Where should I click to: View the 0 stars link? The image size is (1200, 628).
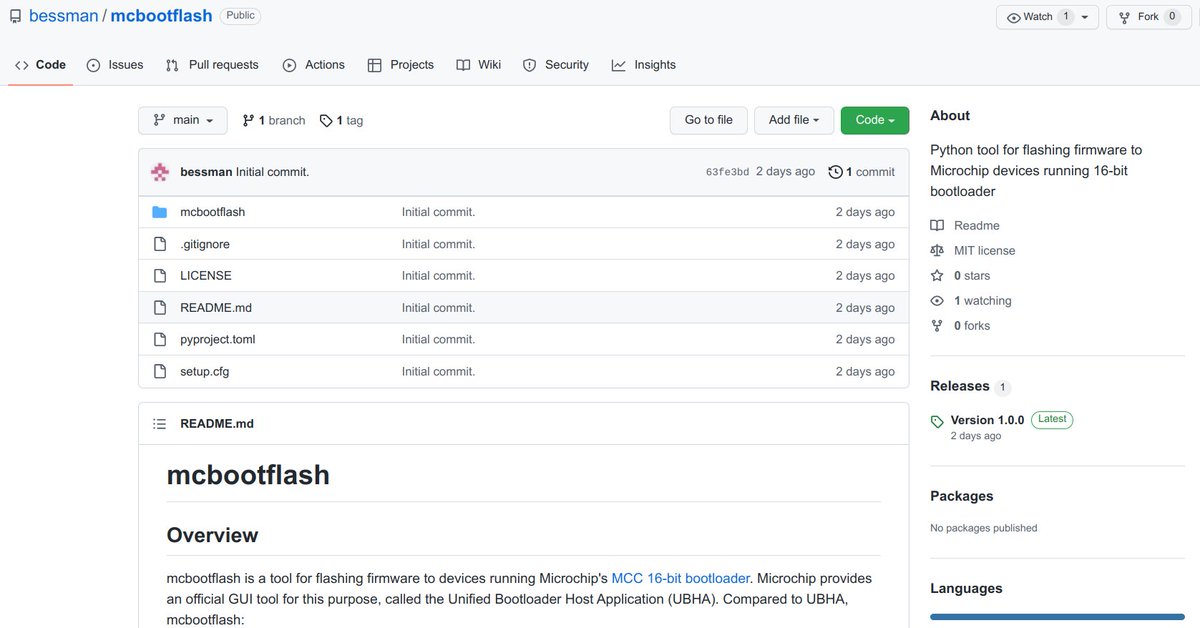point(972,276)
